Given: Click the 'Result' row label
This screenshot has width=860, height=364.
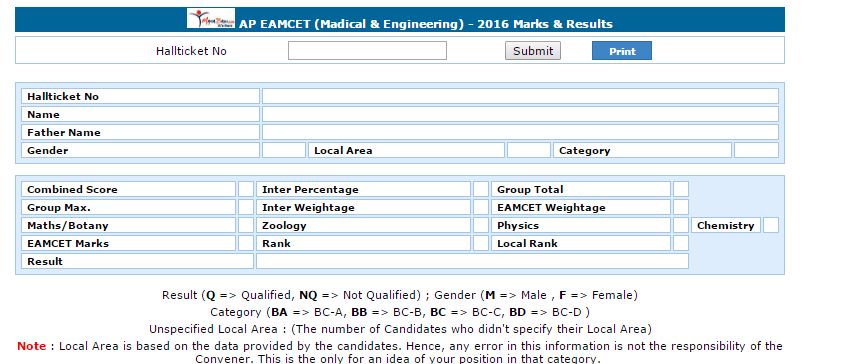Looking at the screenshot, I should click(138, 261).
